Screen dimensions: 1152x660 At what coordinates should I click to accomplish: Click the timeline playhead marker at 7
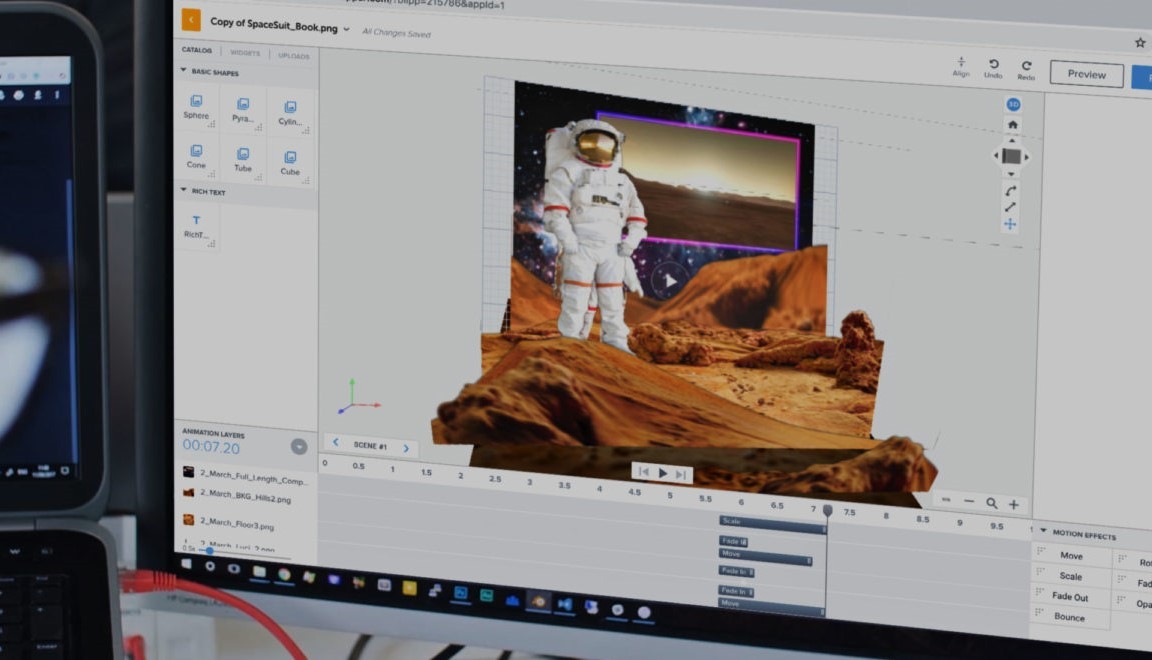tap(827, 511)
